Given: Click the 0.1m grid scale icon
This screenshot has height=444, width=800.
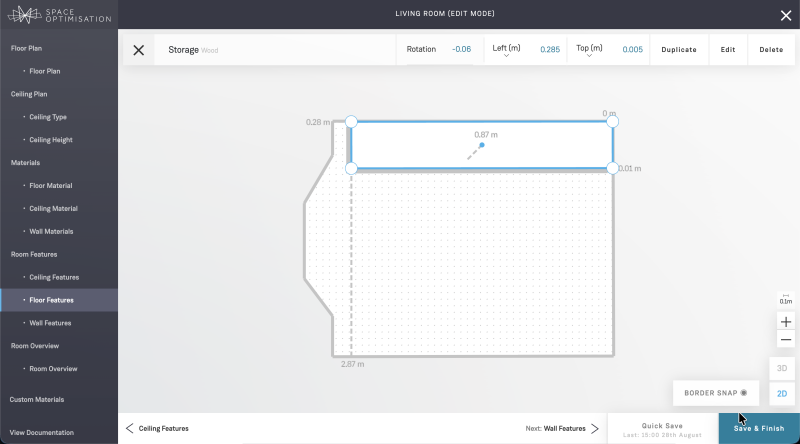Looking at the screenshot, I should click(786, 300).
